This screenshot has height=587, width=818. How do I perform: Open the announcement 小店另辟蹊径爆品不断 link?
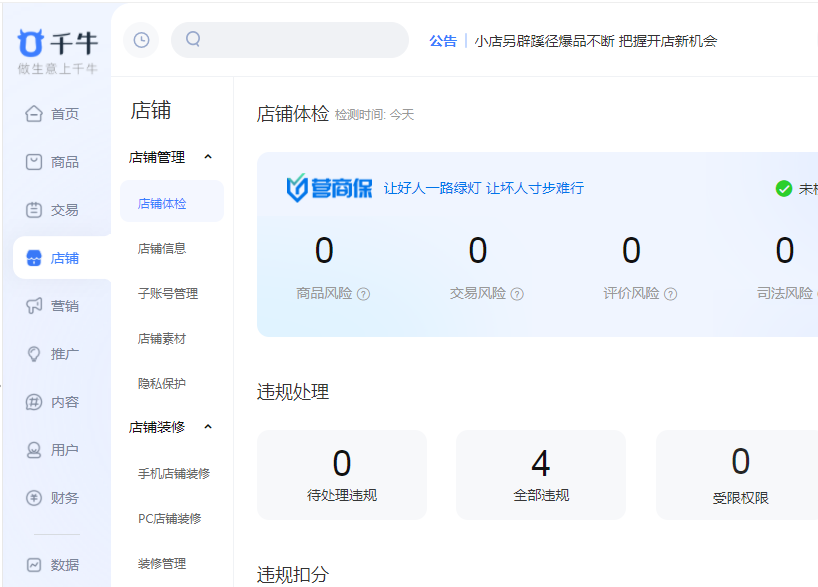pos(596,41)
